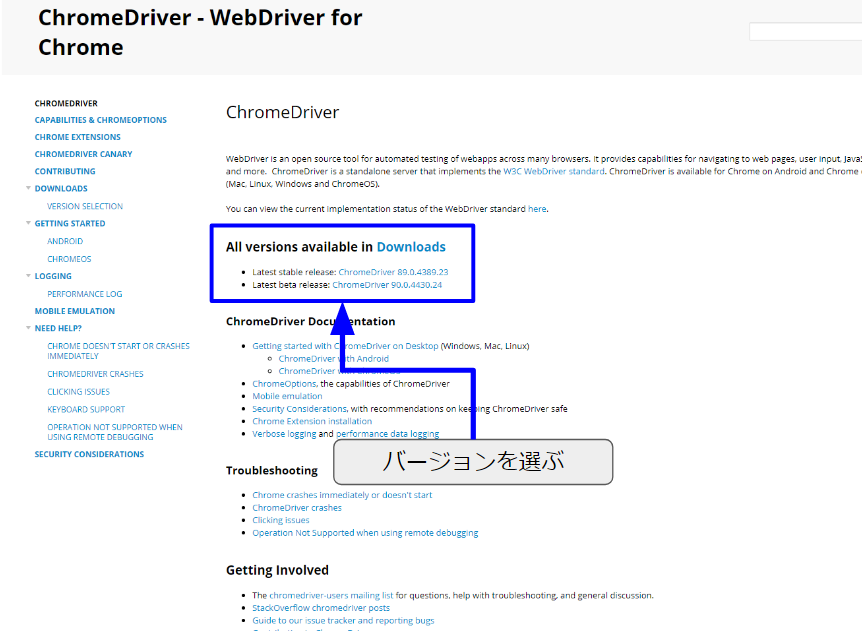This screenshot has height=631, width=862.
Task: Open Mobile emulation documentation link
Action: (x=287, y=396)
